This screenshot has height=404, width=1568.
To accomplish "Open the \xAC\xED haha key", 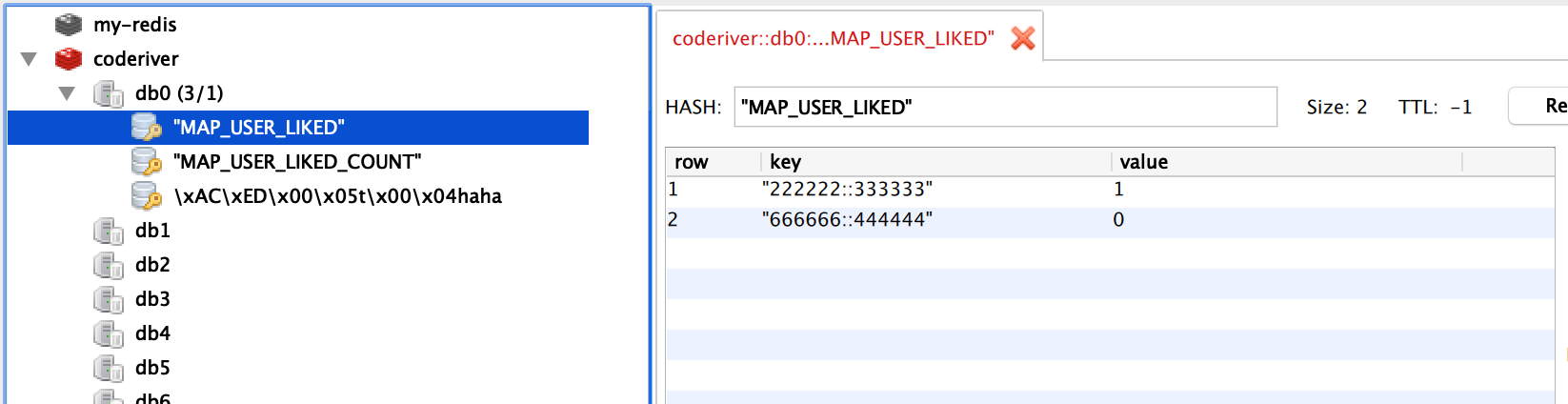I will coord(338,196).
